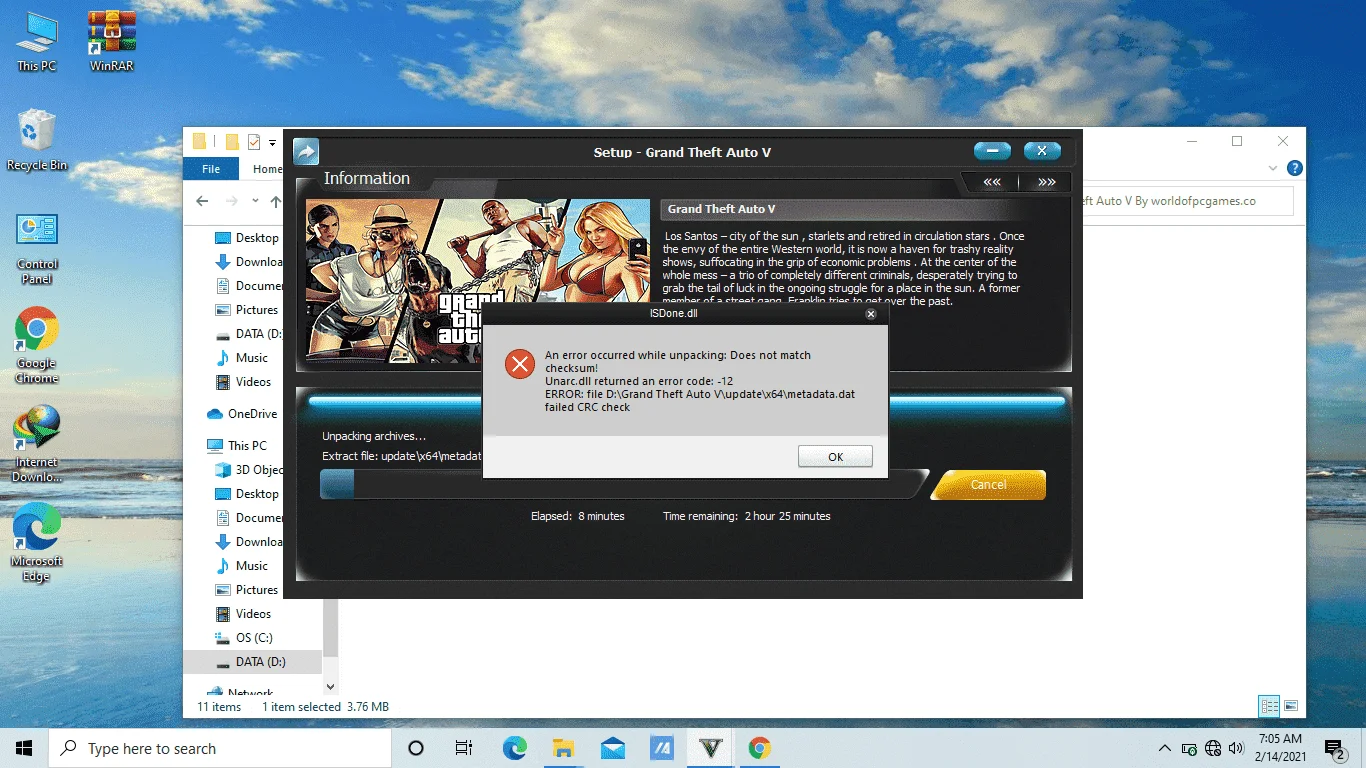
Task: Open the File tab in File Explorer
Action: pyautogui.click(x=211, y=169)
